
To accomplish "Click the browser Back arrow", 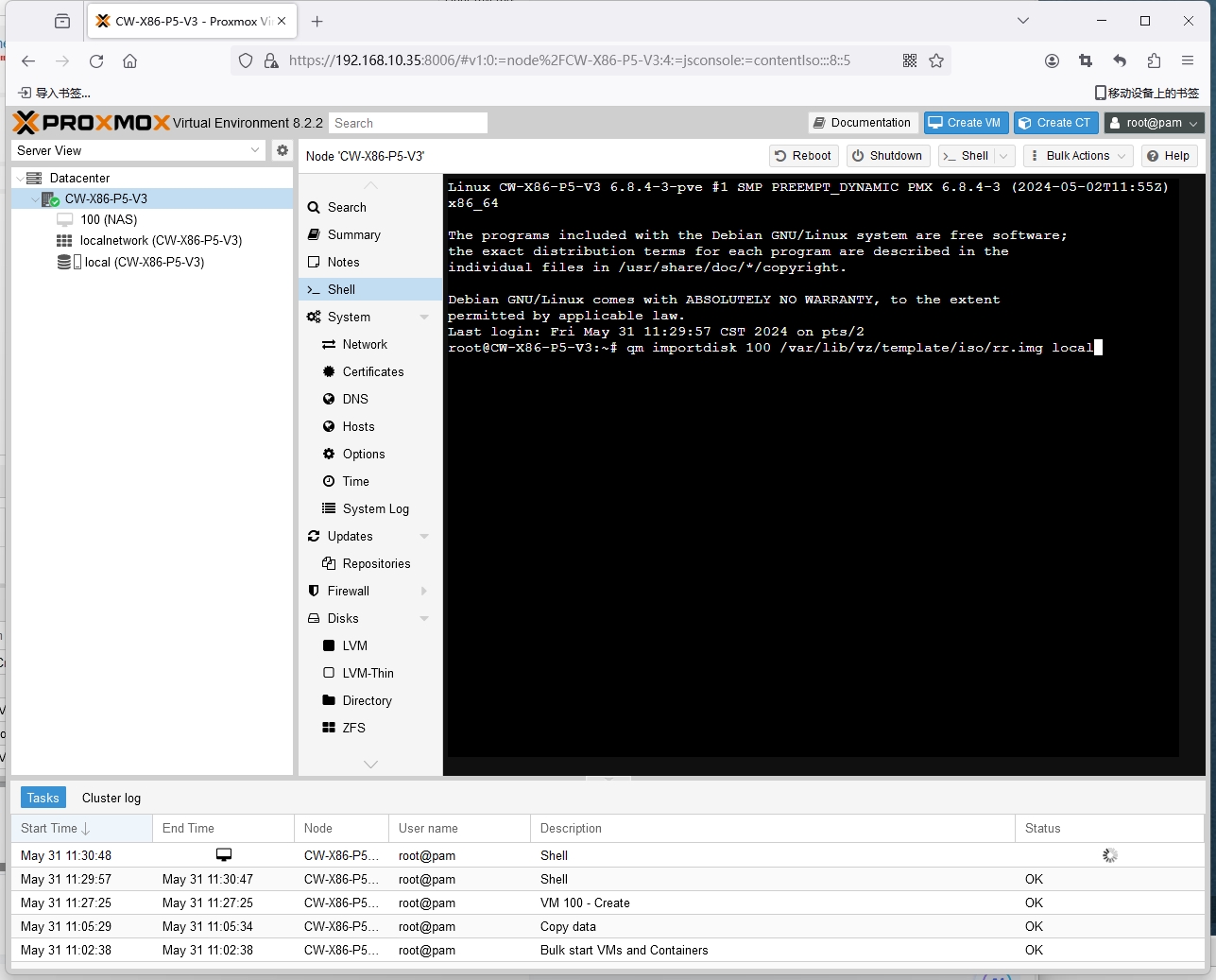I will tap(28, 60).
